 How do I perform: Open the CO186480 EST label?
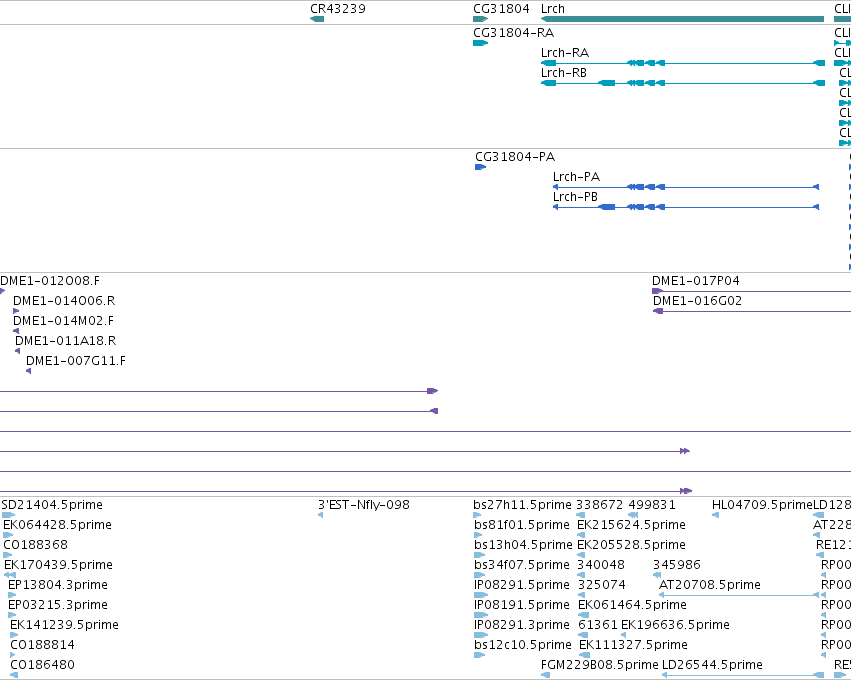[x=42, y=665]
